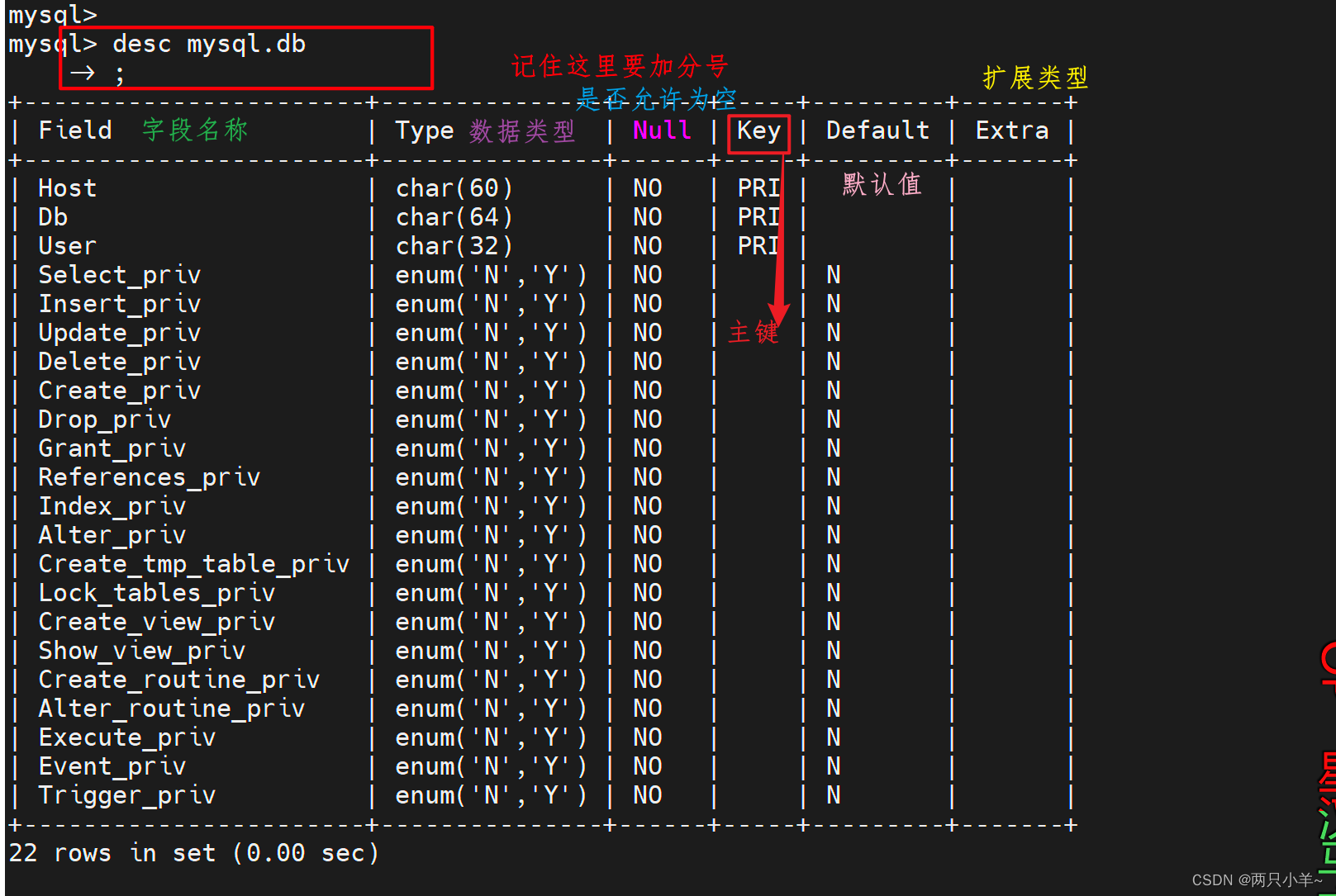Click the 'Create_routine_priv' field name
Image resolution: width=1336 pixels, height=896 pixels.
tap(179, 680)
